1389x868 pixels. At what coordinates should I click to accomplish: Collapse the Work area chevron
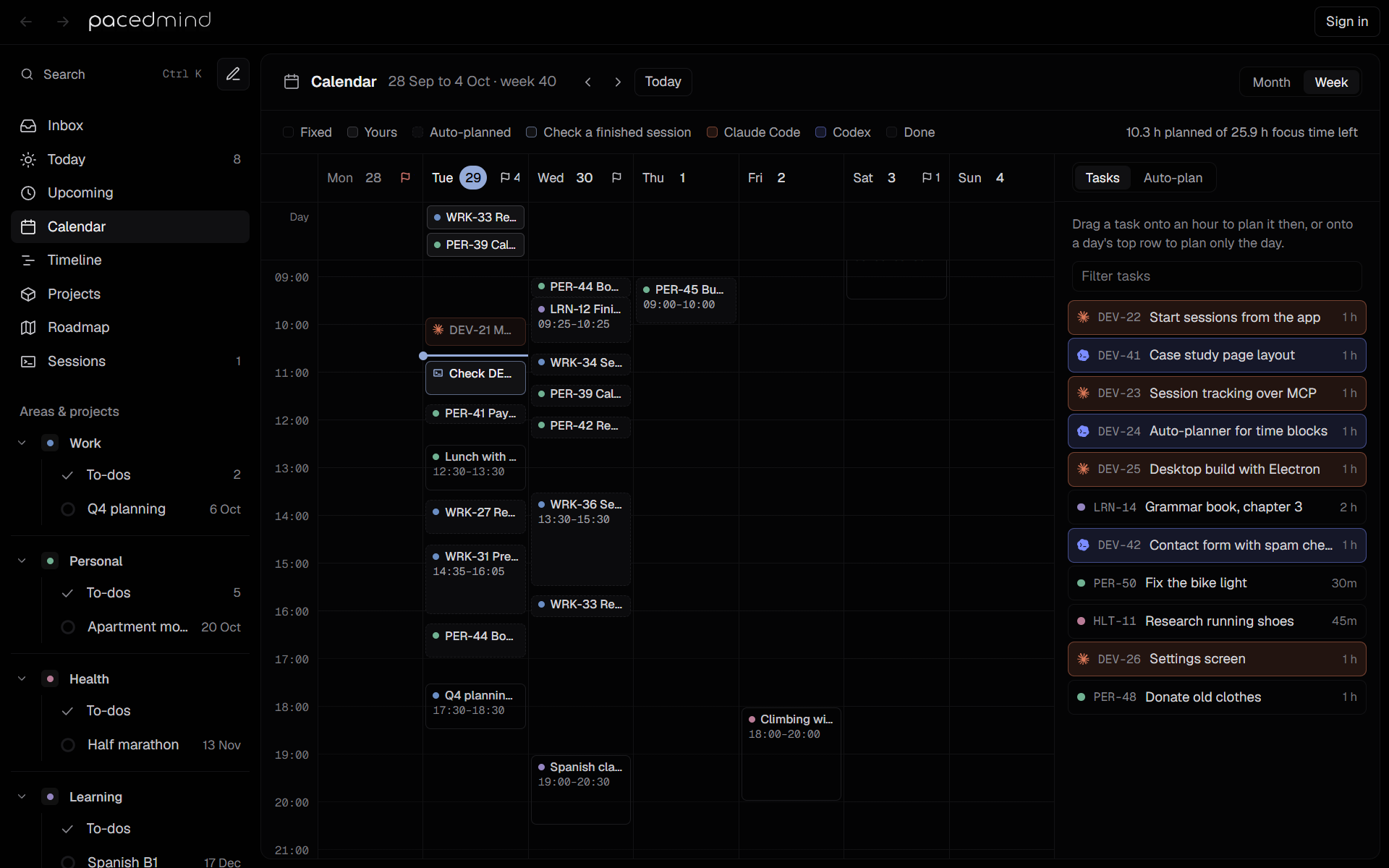pos(22,443)
